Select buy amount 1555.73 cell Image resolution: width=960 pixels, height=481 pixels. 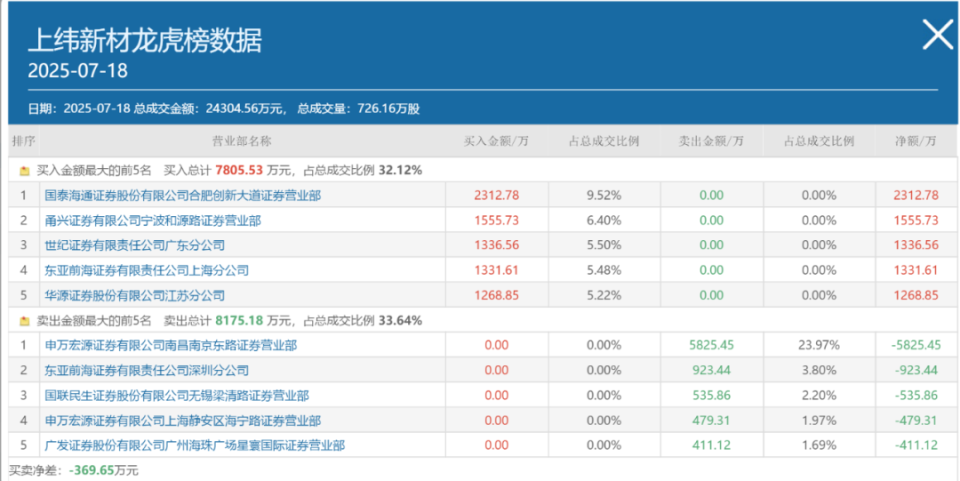click(x=497, y=221)
